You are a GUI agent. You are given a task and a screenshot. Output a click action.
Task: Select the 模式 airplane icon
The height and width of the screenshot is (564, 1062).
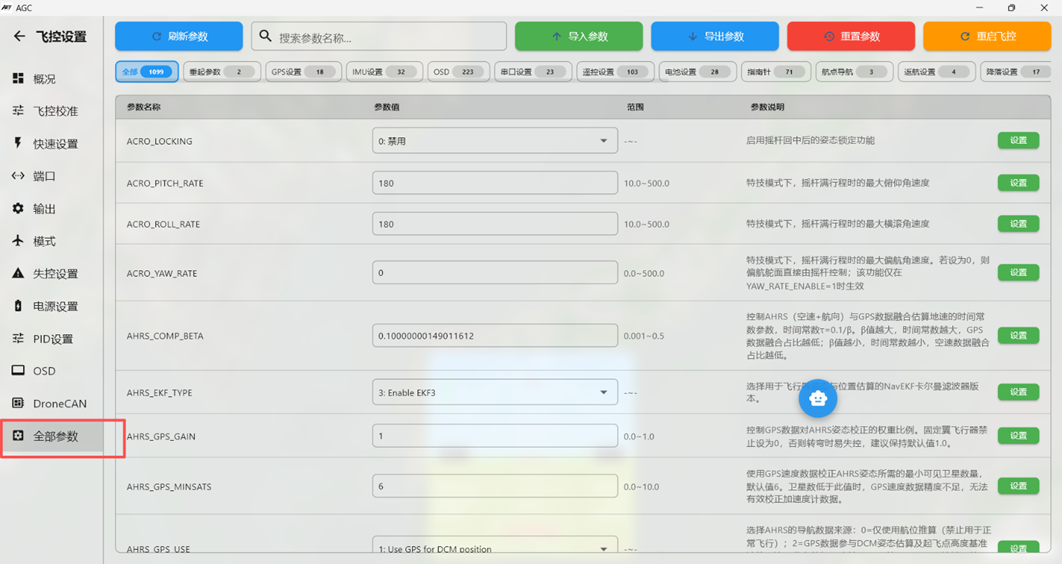click(x=18, y=241)
